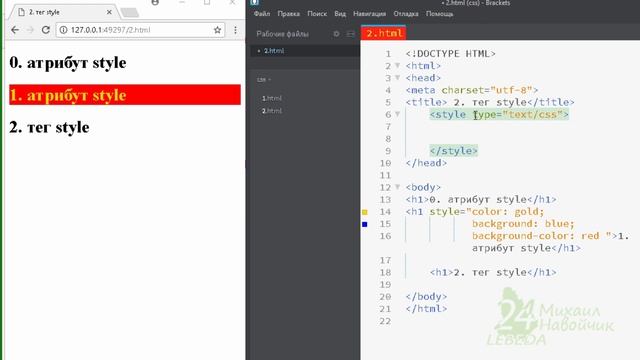Click the gold color marker on line 14
The width and height of the screenshot is (640, 360).
(x=364, y=212)
